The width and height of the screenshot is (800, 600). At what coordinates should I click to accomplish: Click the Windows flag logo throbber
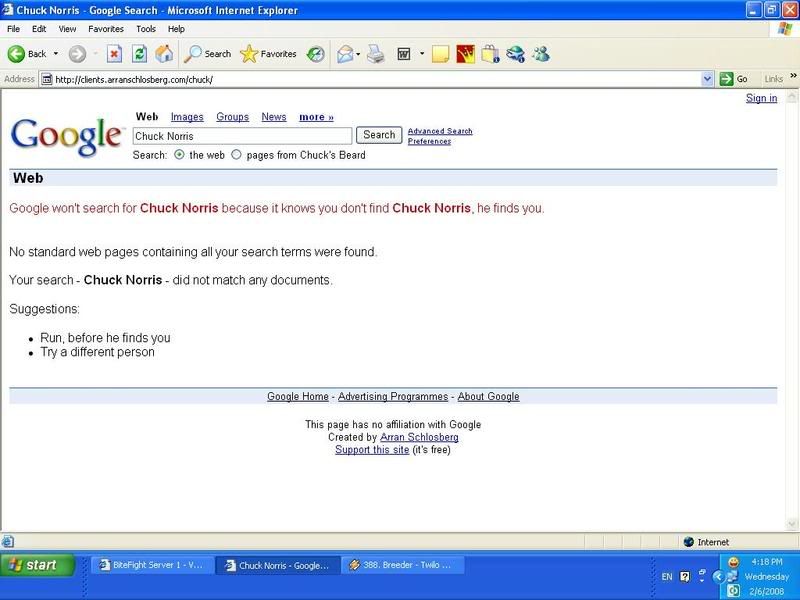click(785, 29)
